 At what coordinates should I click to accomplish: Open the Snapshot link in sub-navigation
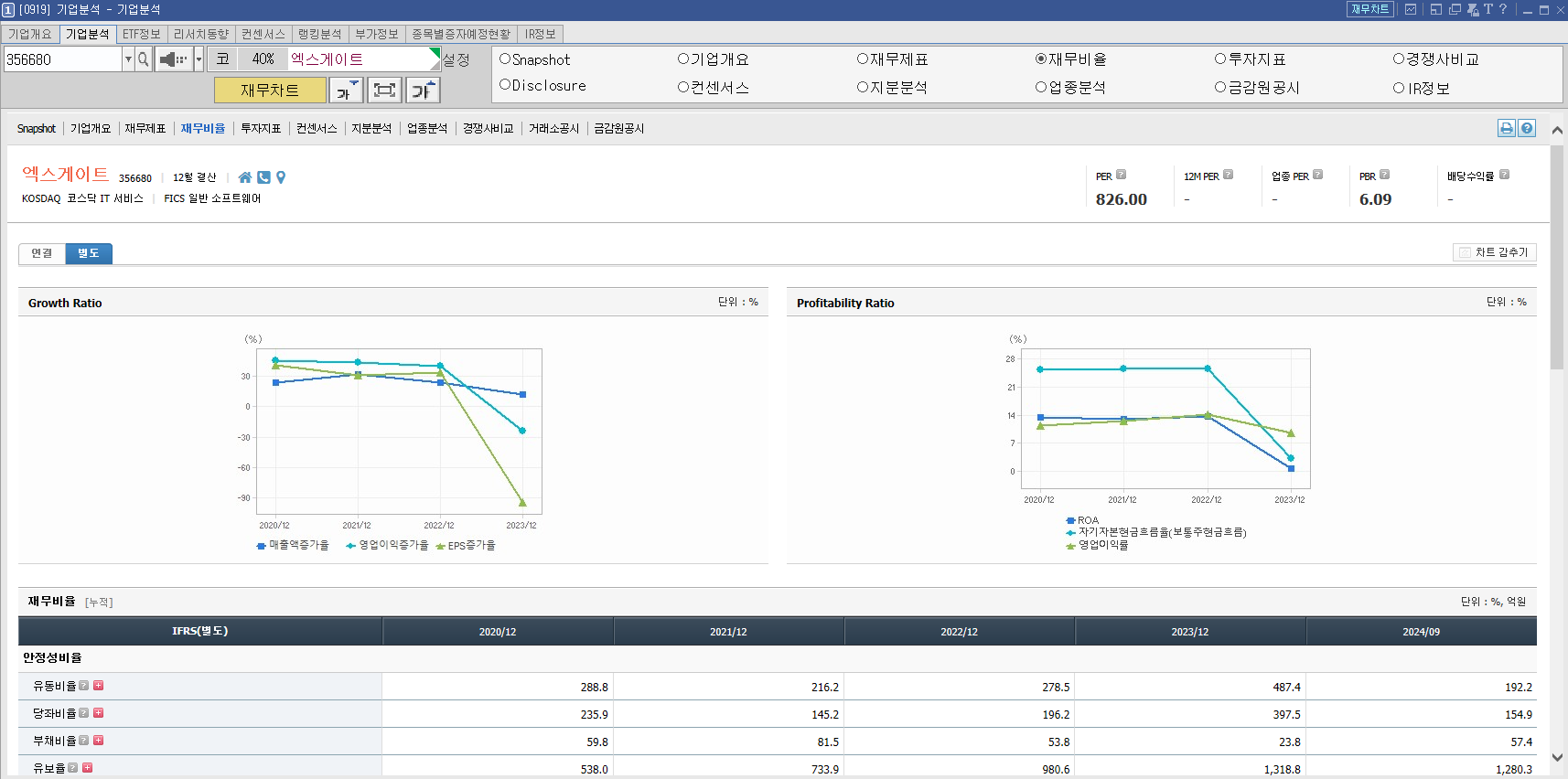[37, 129]
